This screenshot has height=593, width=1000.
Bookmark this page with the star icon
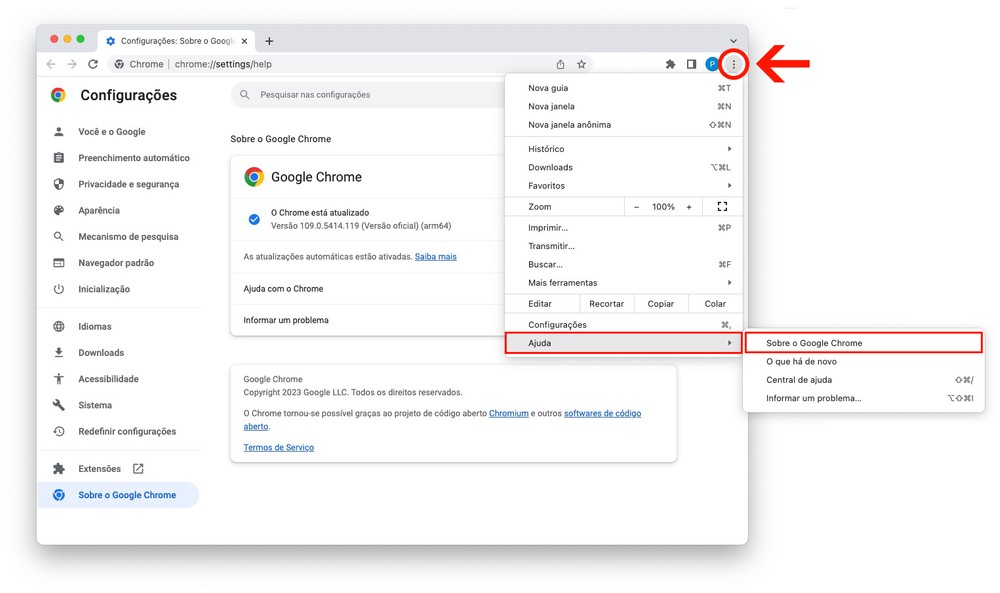coord(581,64)
